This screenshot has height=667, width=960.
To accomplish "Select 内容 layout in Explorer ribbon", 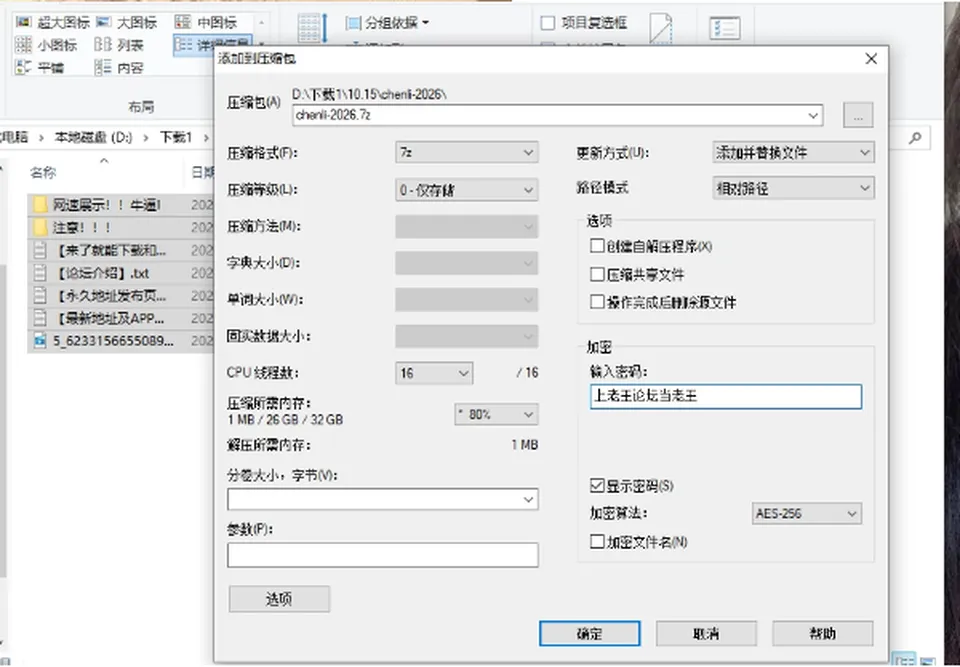I will pyautogui.click(x=119, y=67).
